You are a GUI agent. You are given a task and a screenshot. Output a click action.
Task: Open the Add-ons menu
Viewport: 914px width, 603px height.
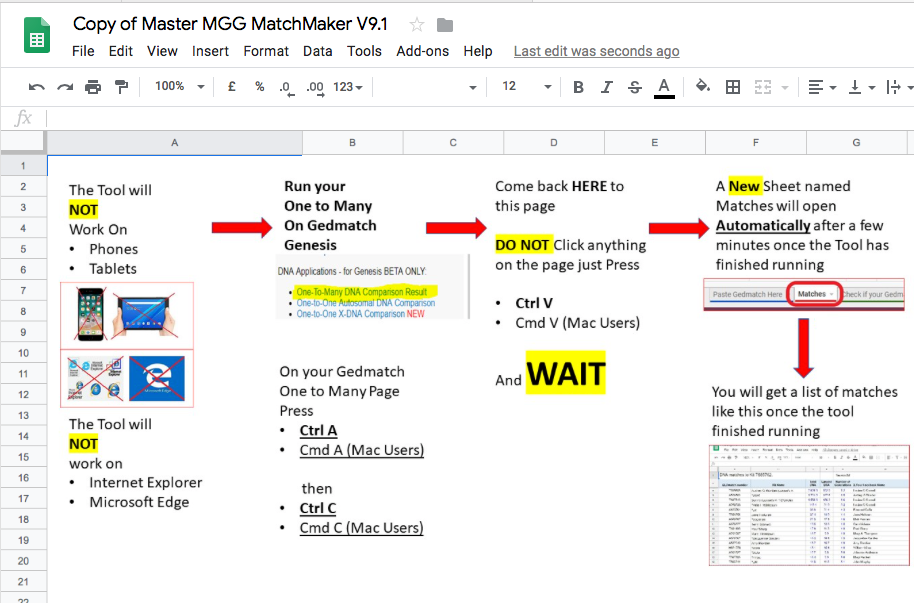[x=423, y=51]
